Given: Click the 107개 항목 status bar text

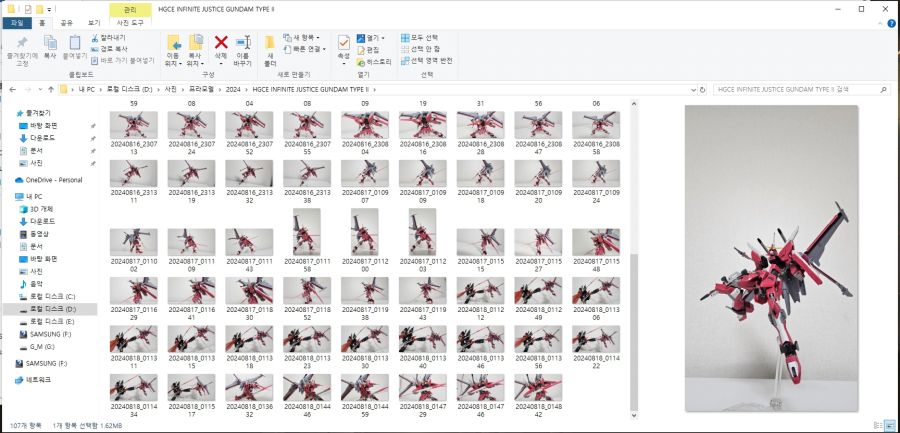Looking at the screenshot, I should [x=25, y=427].
